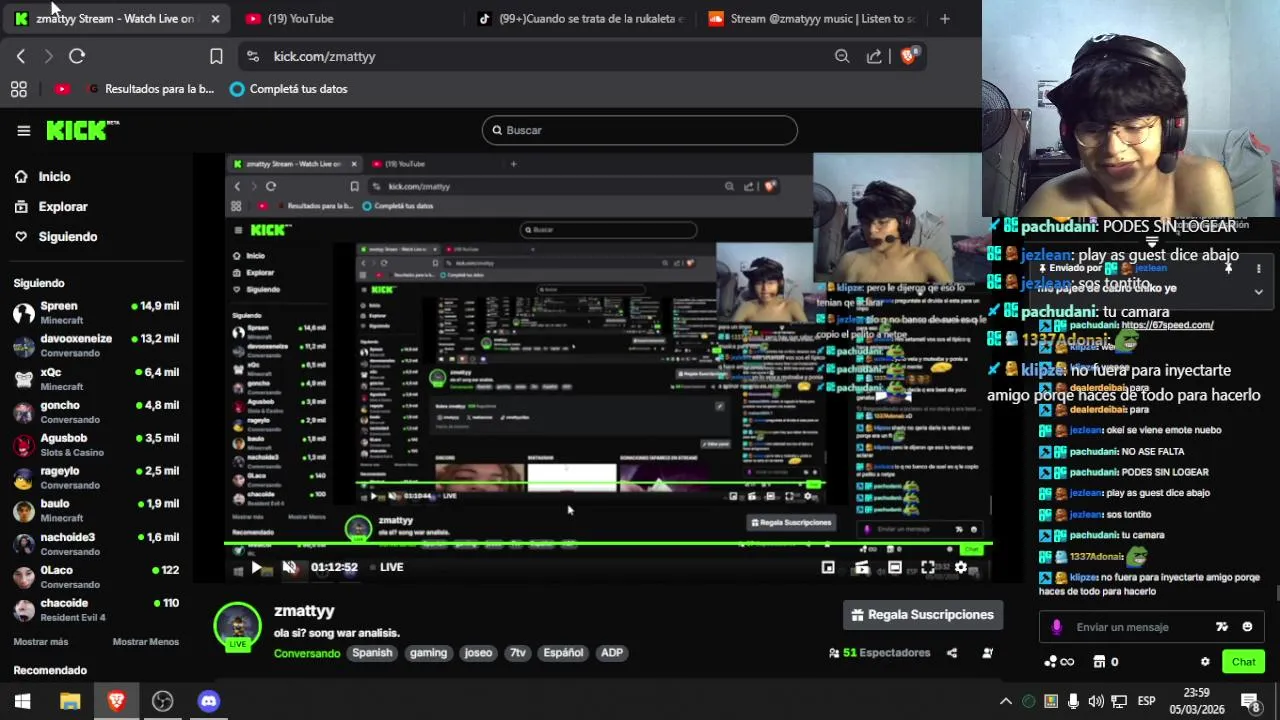Image resolution: width=1280 pixels, height=720 pixels.
Task: Open emote picker in chat input
Action: tap(1247, 627)
